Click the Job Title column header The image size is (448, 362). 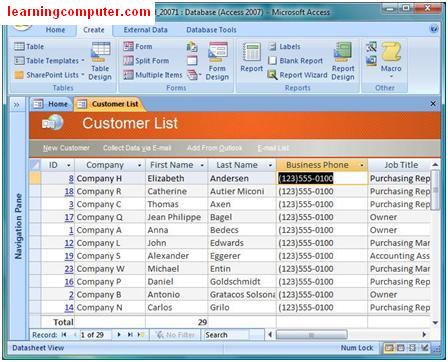[401, 165]
